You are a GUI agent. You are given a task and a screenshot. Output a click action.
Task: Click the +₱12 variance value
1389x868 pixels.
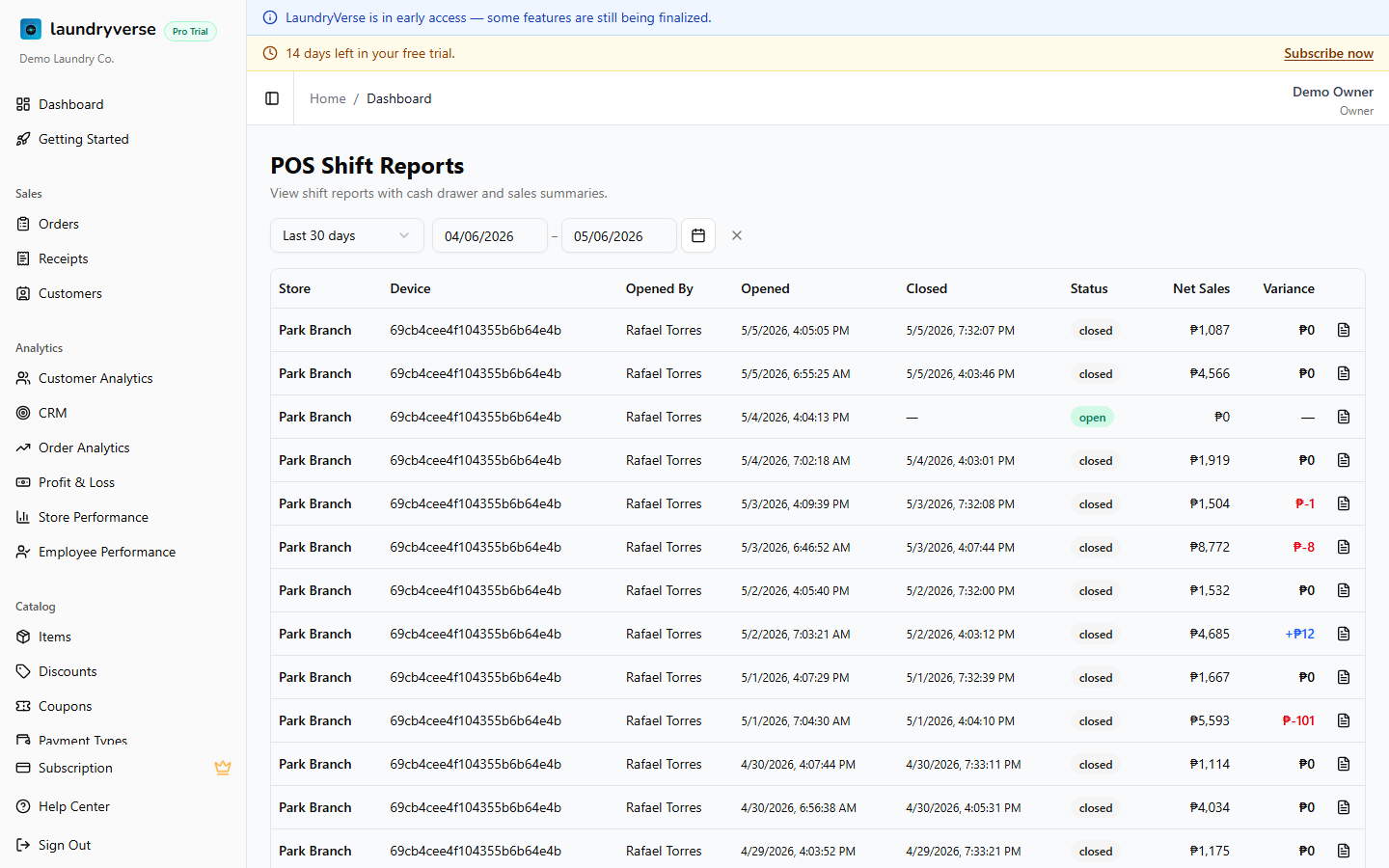pyautogui.click(x=1299, y=634)
